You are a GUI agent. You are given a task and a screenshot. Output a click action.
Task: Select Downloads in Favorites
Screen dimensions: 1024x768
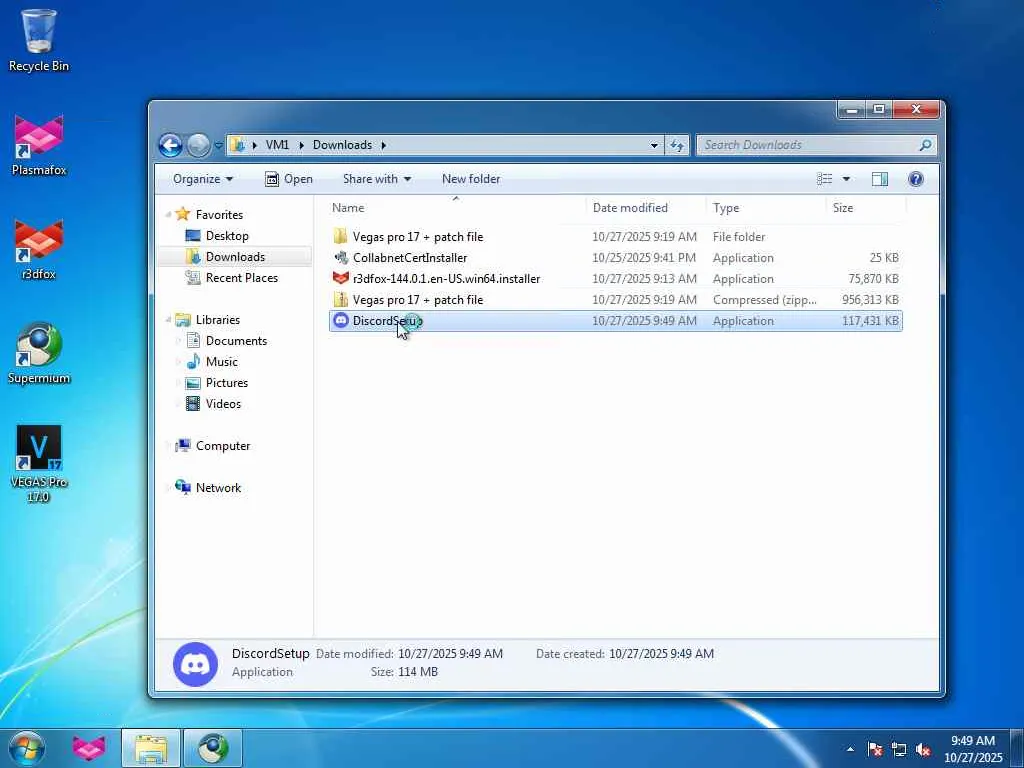[x=235, y=257]
